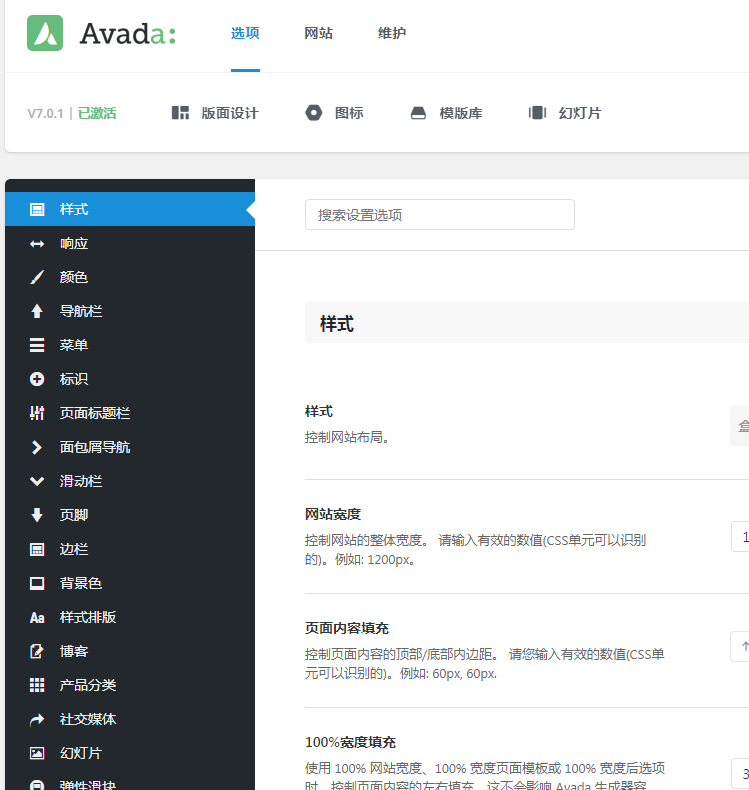Click the 页脚 down-arrow icon
The image size is (749, 790).
pos(37,515)
